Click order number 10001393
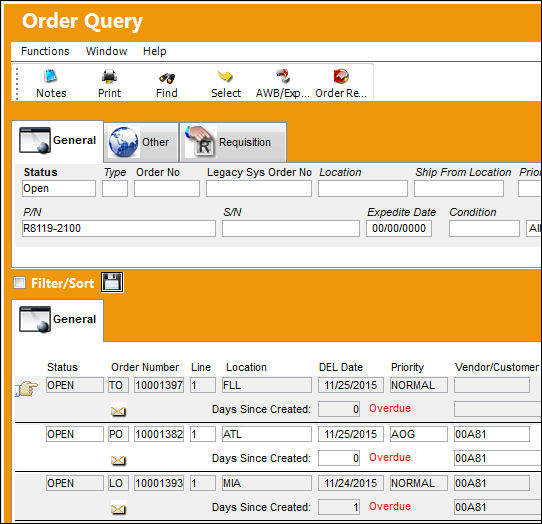 click(x=159, y=483)
